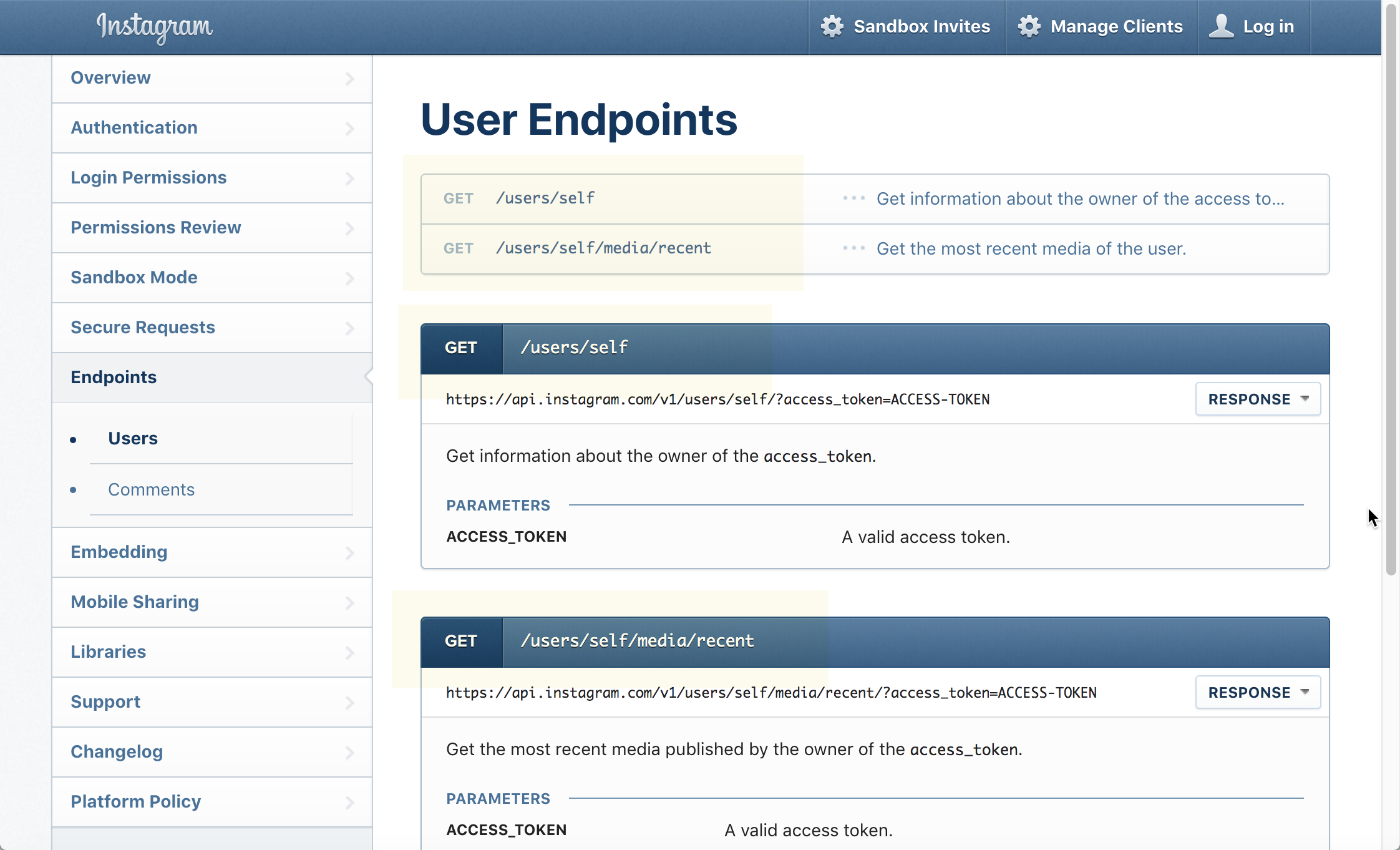Click chevron arrow on Libraries row
The image size is (1400, 850).
(x=349, y=653)
